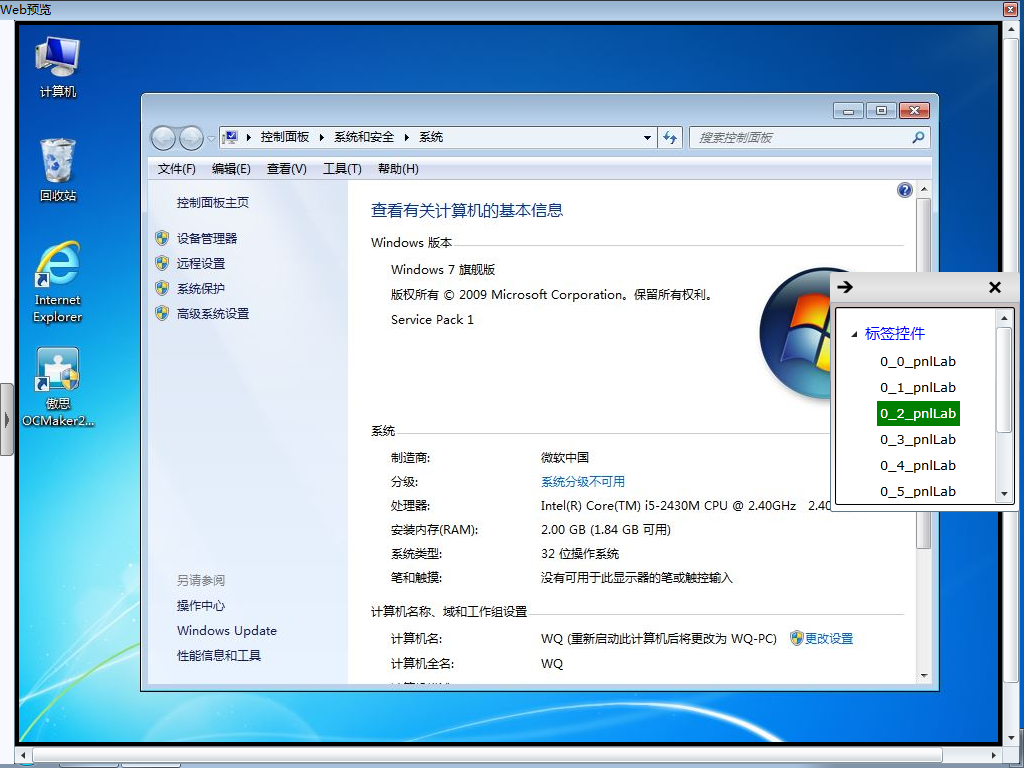Open the address bar history dropdown
1024x768 pixels.
coord(647,138)
